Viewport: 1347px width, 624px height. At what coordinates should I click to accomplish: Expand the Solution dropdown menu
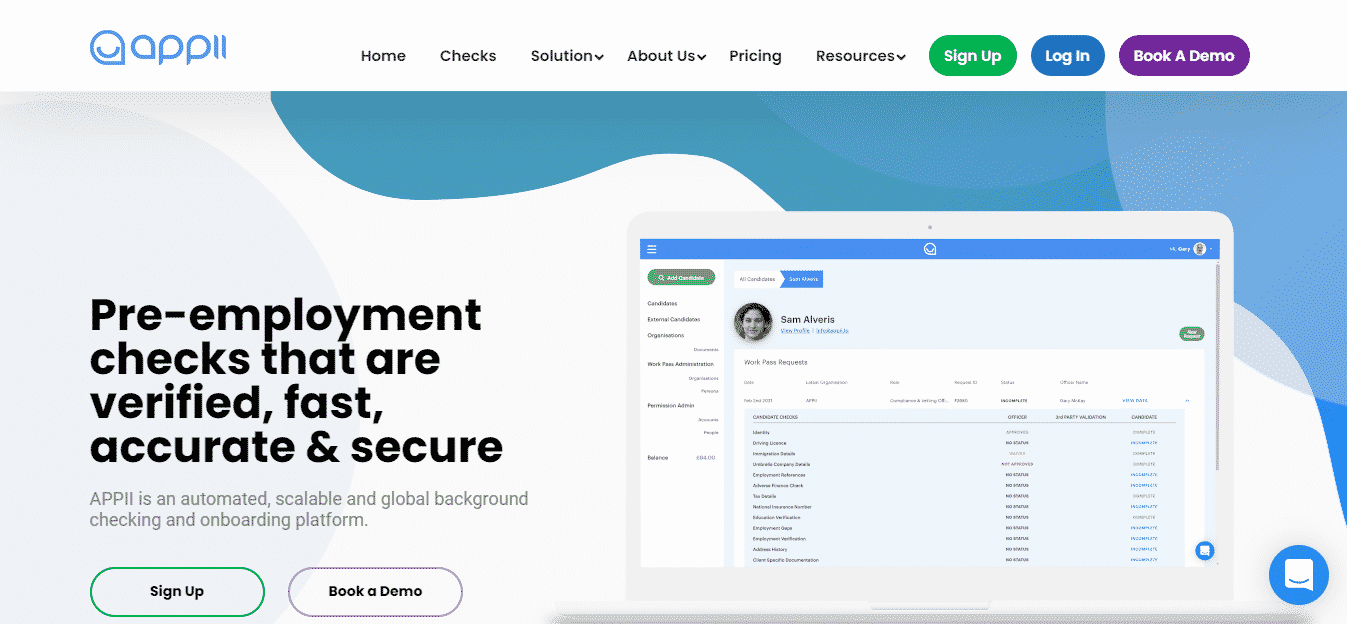[567, 56]
